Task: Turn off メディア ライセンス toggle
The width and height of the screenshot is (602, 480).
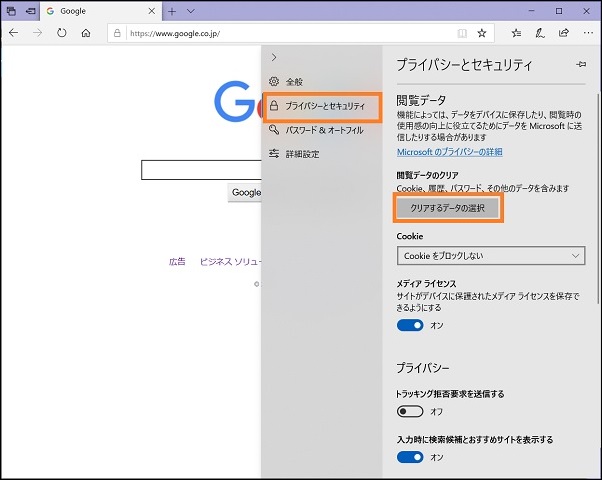Action: click(410, 325)
